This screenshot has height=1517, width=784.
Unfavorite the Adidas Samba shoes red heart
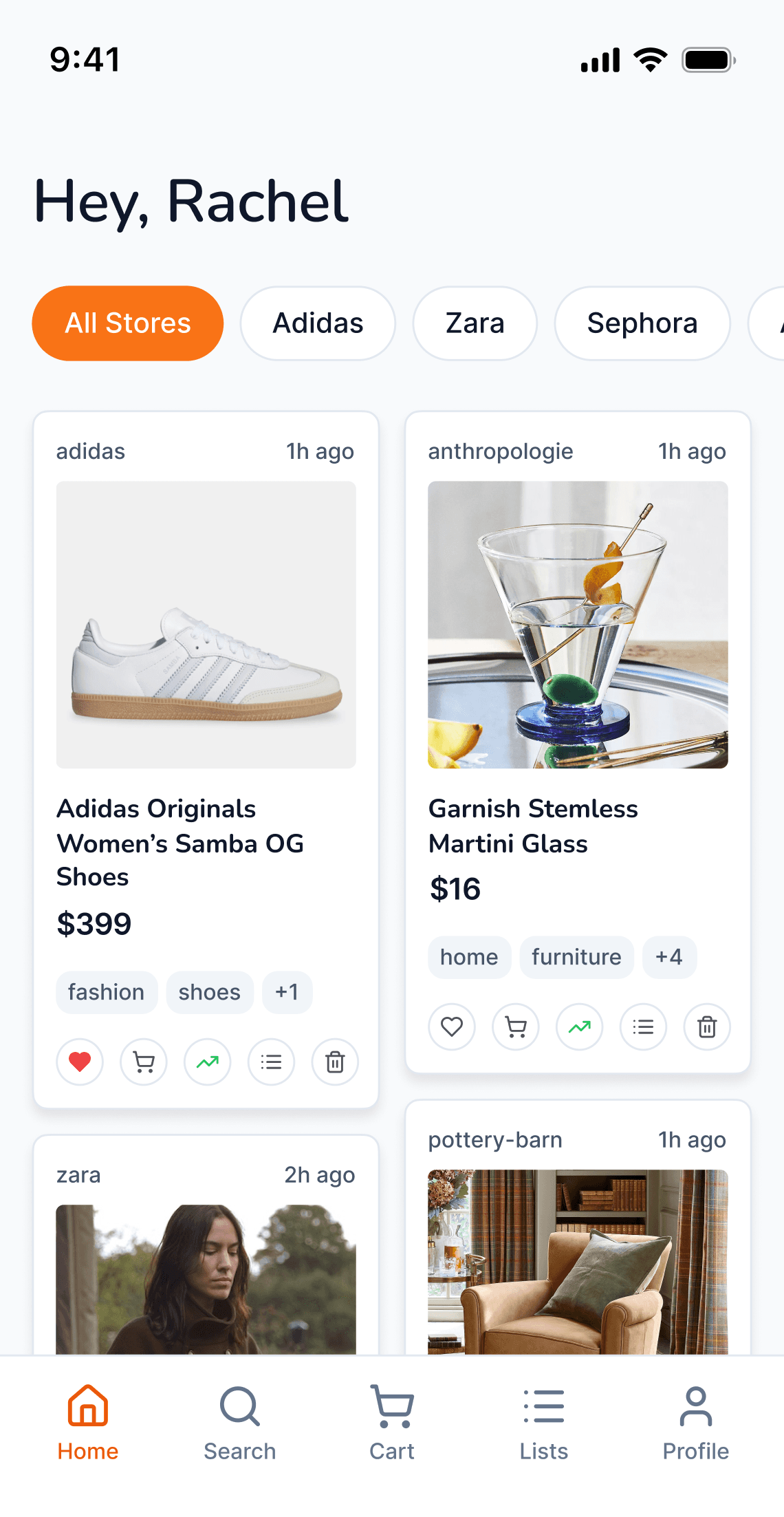80,1062
